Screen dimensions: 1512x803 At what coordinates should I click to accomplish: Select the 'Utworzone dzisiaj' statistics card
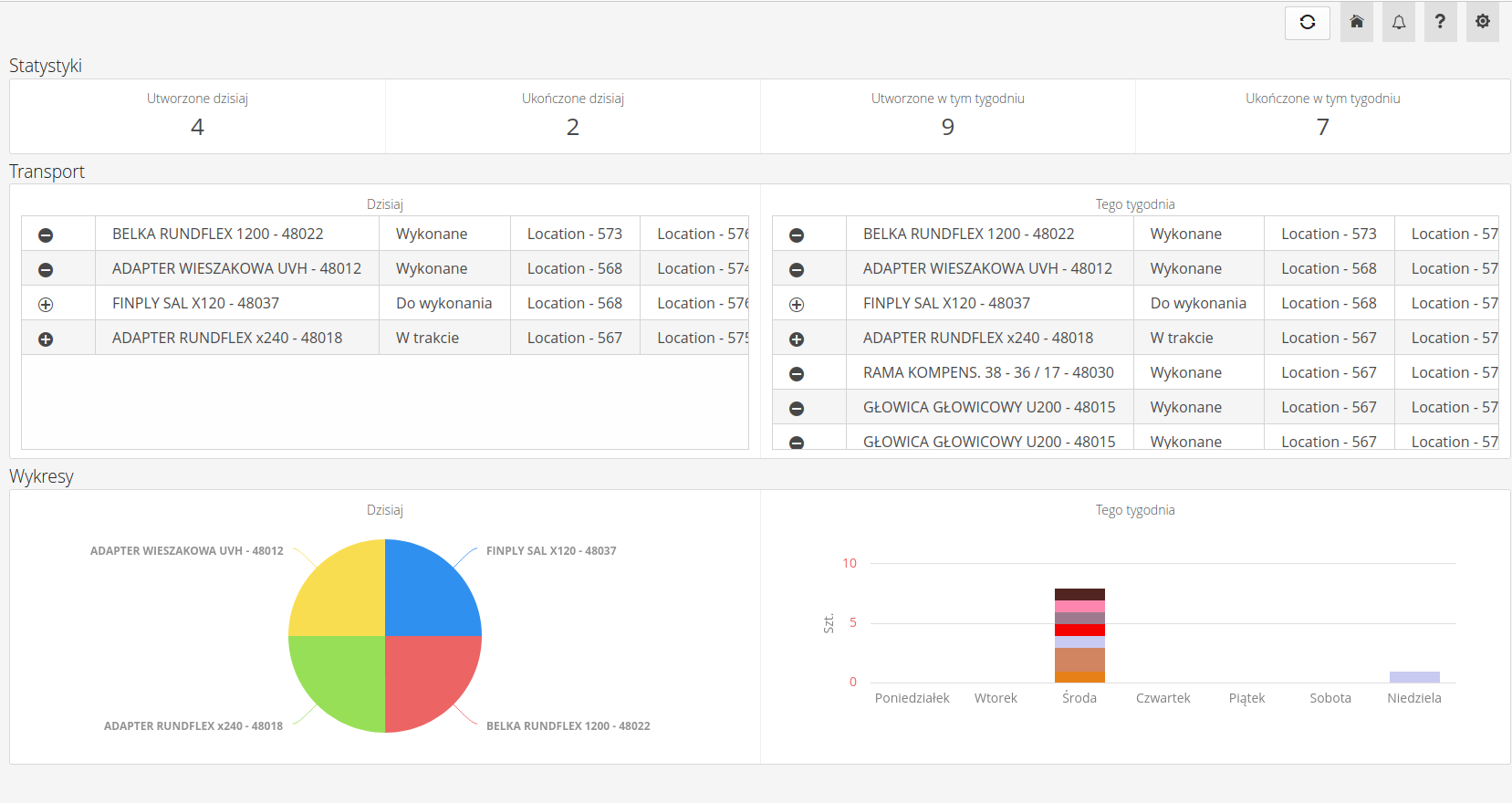click(x=197, y=116)
